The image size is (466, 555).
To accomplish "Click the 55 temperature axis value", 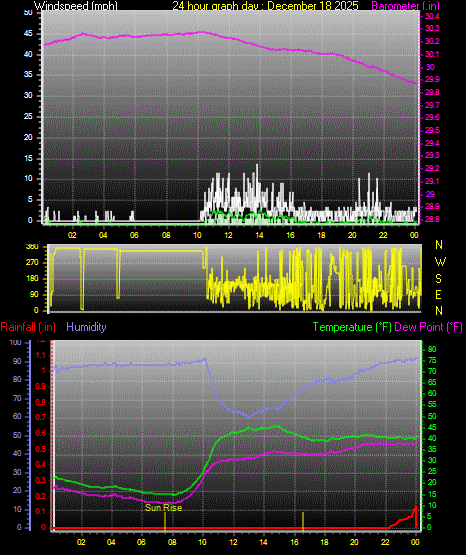I will pyautogui.click(x=432, y=404).
